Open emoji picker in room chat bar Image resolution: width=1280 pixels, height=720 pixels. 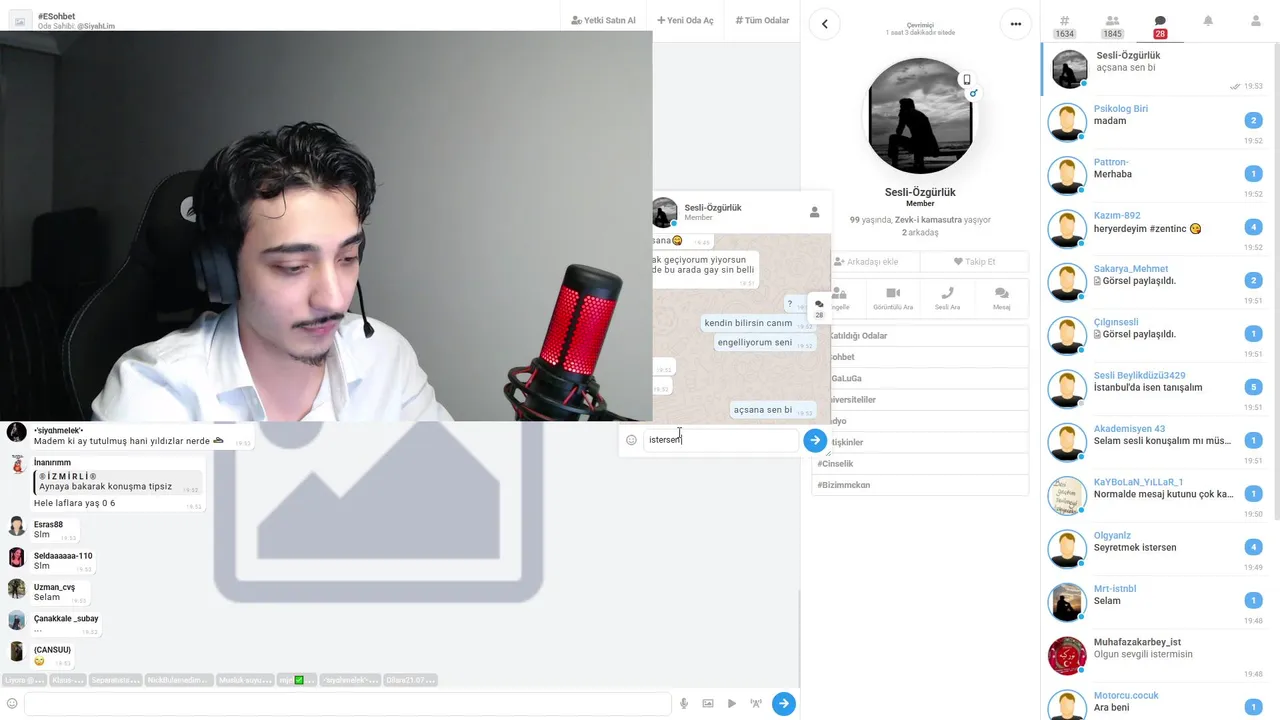[x=12, y=704]
